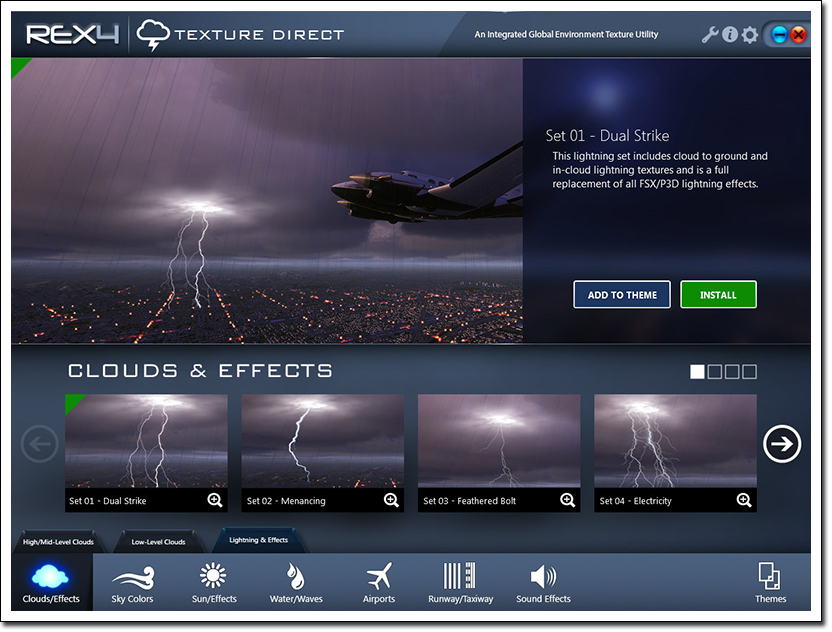Go to the fourth page indicator square

(749, 373)
